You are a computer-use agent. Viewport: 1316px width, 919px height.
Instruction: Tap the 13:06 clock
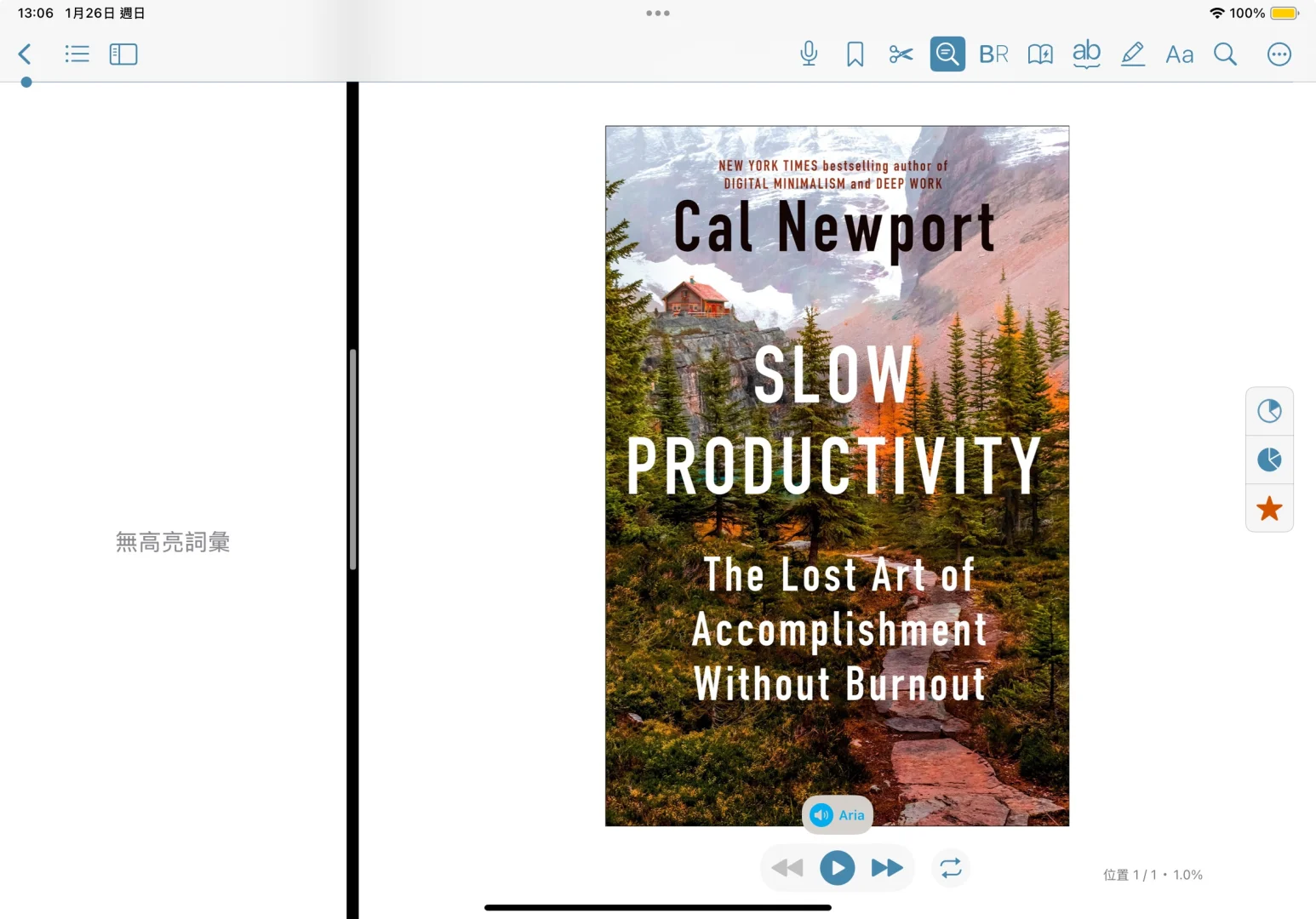coord(36,13)
